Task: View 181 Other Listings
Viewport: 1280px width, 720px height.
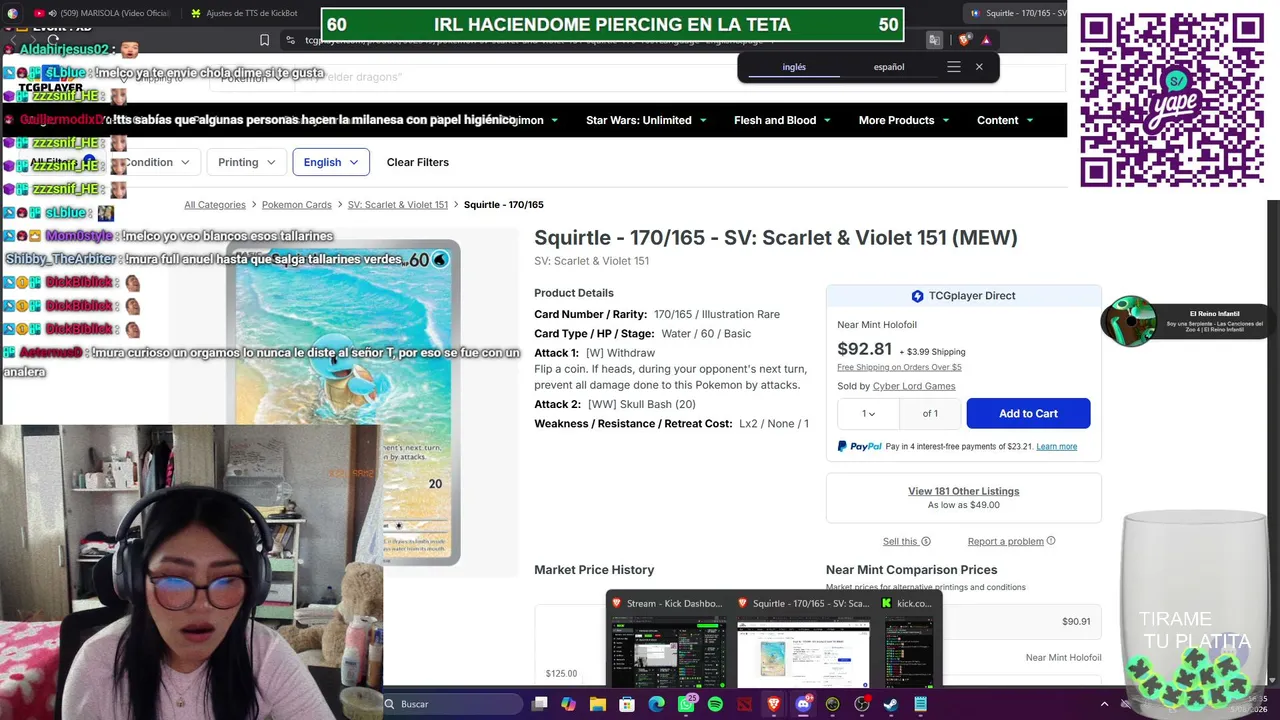Action: pos(964,492)
